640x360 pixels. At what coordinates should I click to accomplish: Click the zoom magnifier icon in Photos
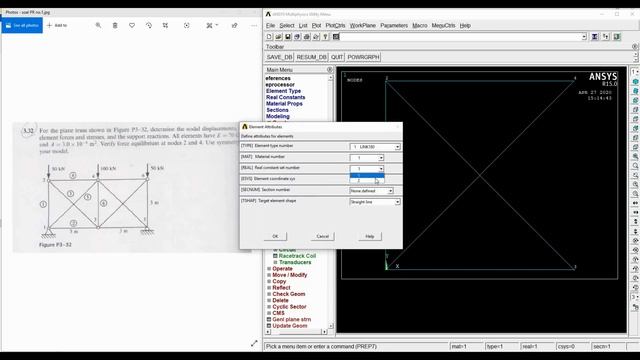(98, 25)
